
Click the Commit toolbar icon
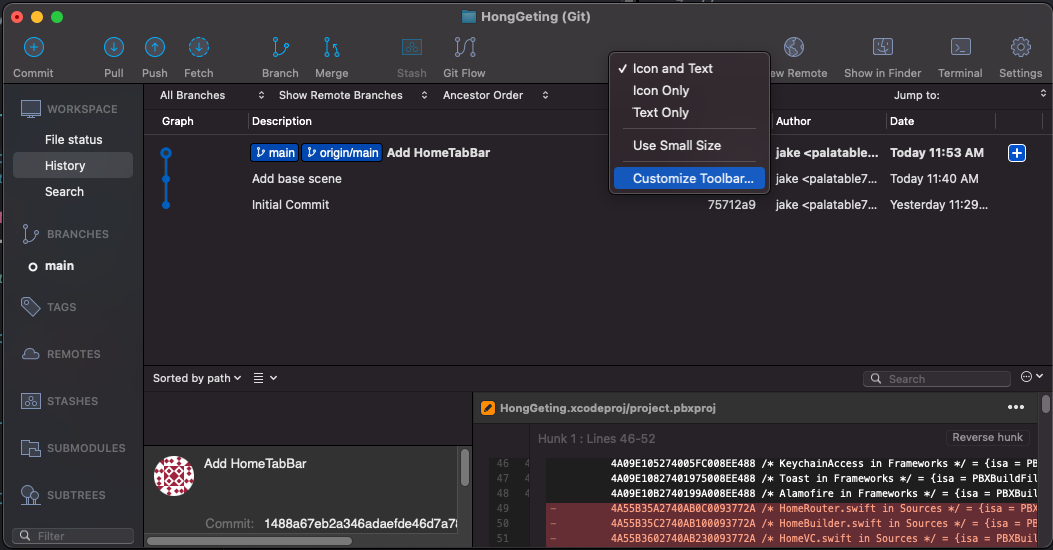click(34, 48)
